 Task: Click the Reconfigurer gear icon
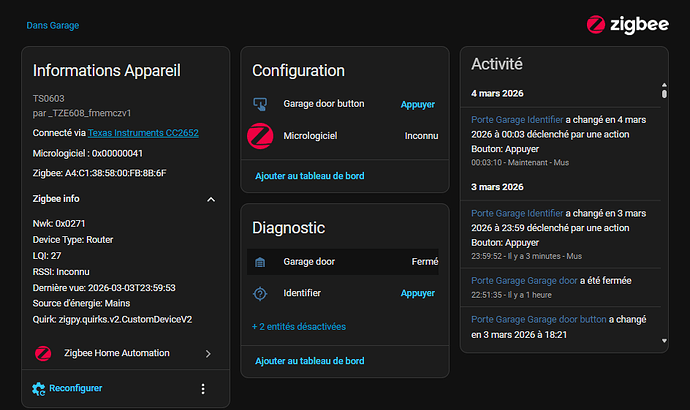[39, 388]
